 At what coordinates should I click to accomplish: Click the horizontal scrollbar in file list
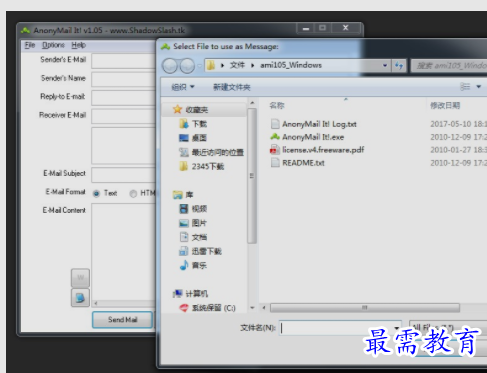(365, 308)
